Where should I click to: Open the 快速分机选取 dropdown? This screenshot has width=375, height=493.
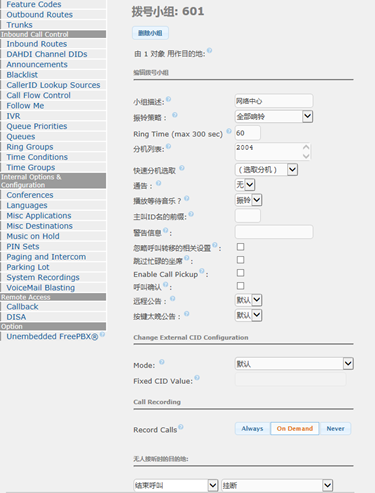[266, 170]
